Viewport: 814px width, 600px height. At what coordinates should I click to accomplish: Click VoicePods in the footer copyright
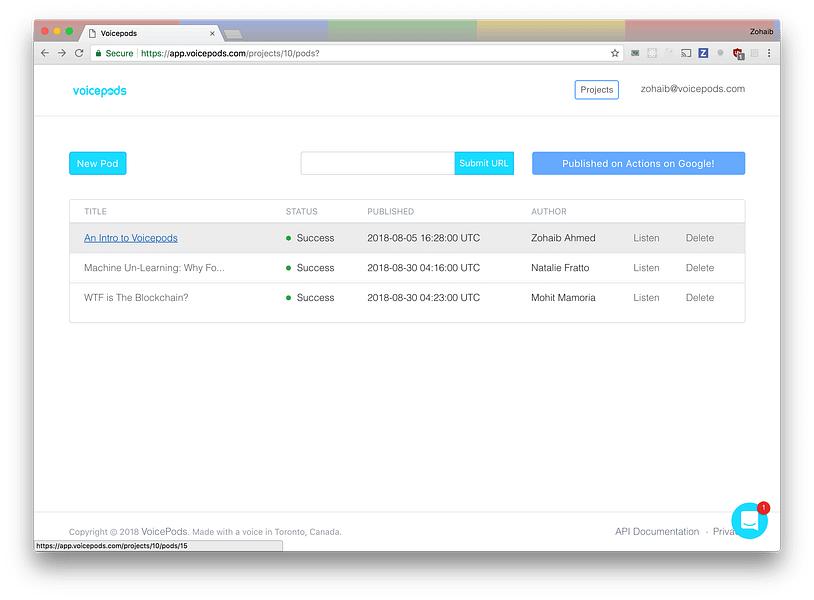coord(164,531)
